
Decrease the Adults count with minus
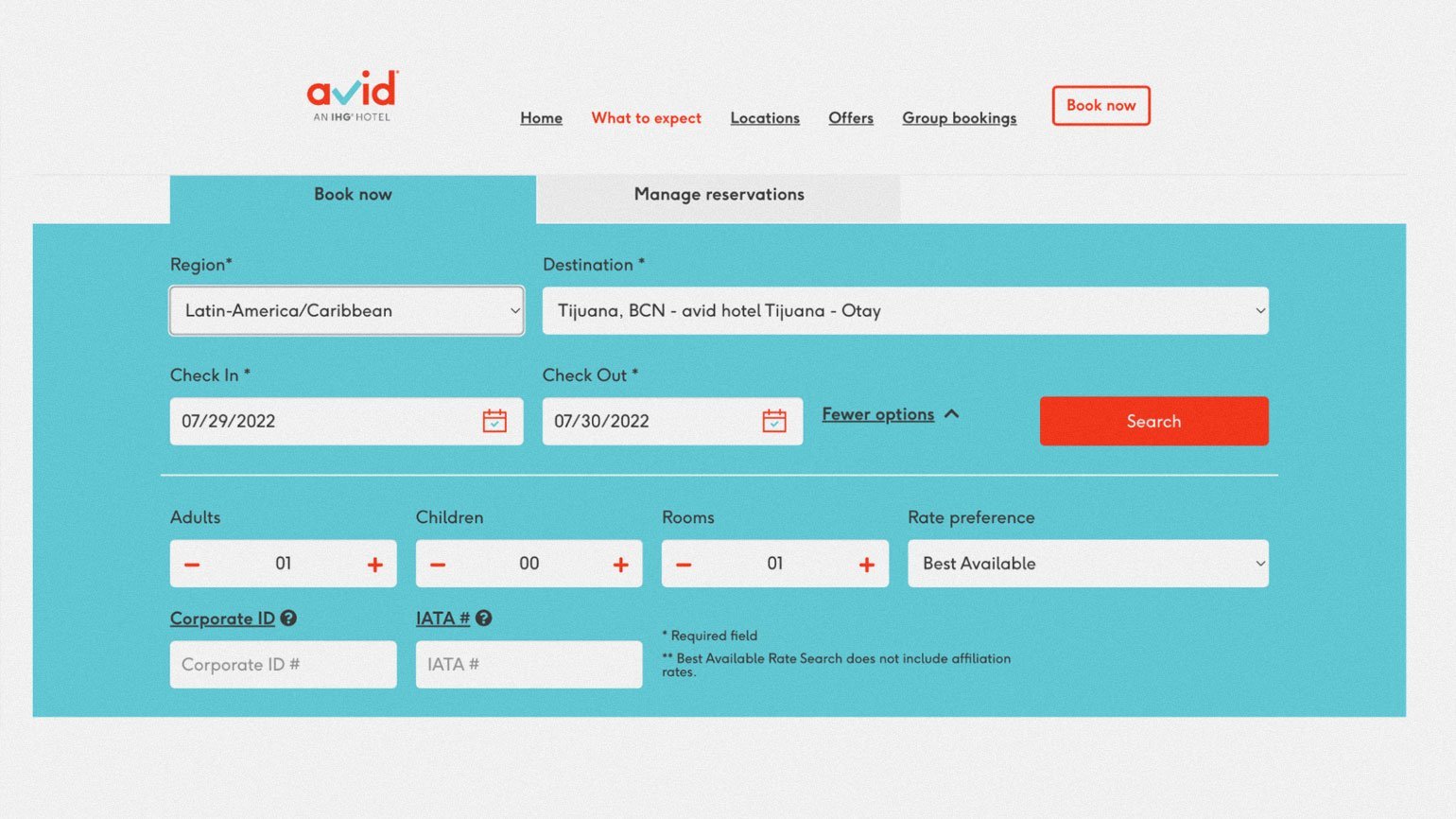point(192,565)
